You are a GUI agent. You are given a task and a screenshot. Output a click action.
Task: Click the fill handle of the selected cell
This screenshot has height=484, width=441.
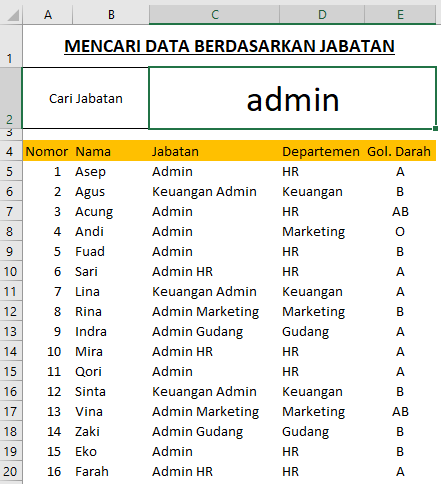pyautogui.click(x=436, y=128)
